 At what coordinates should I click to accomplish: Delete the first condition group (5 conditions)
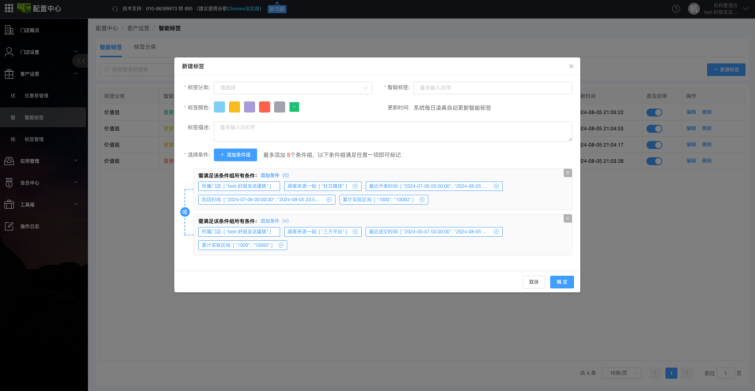coord(567,173)
